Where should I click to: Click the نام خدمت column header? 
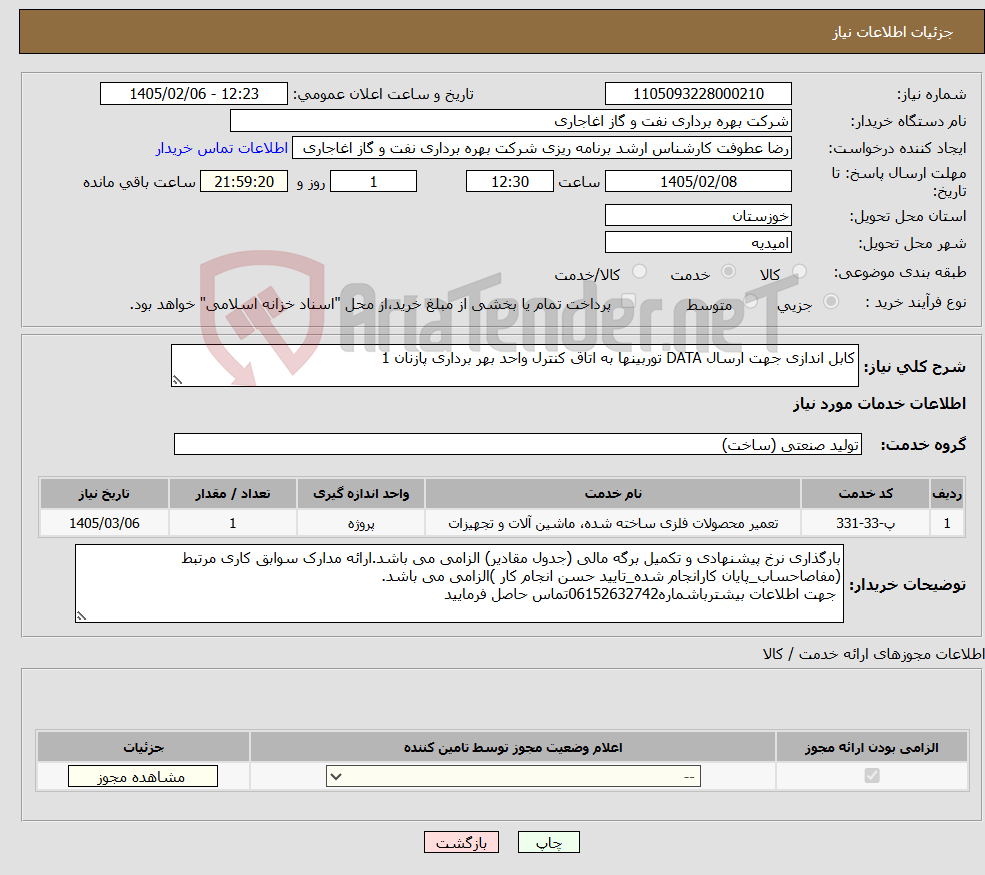click(613, 494)
